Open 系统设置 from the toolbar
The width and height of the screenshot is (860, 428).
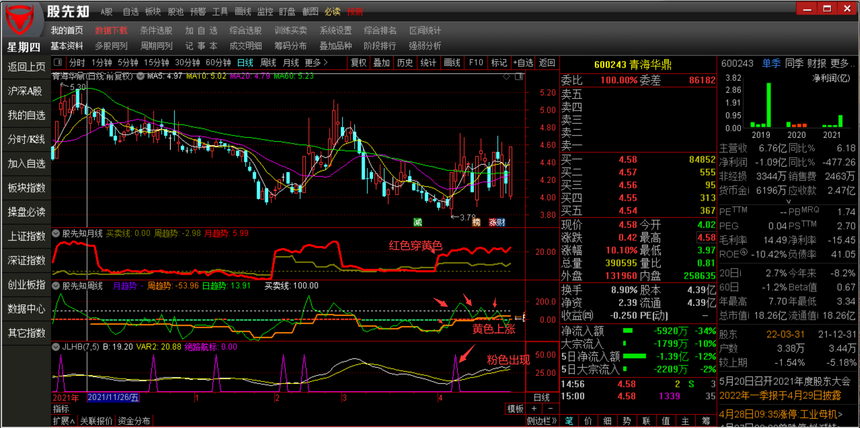[x=336, y=30]
